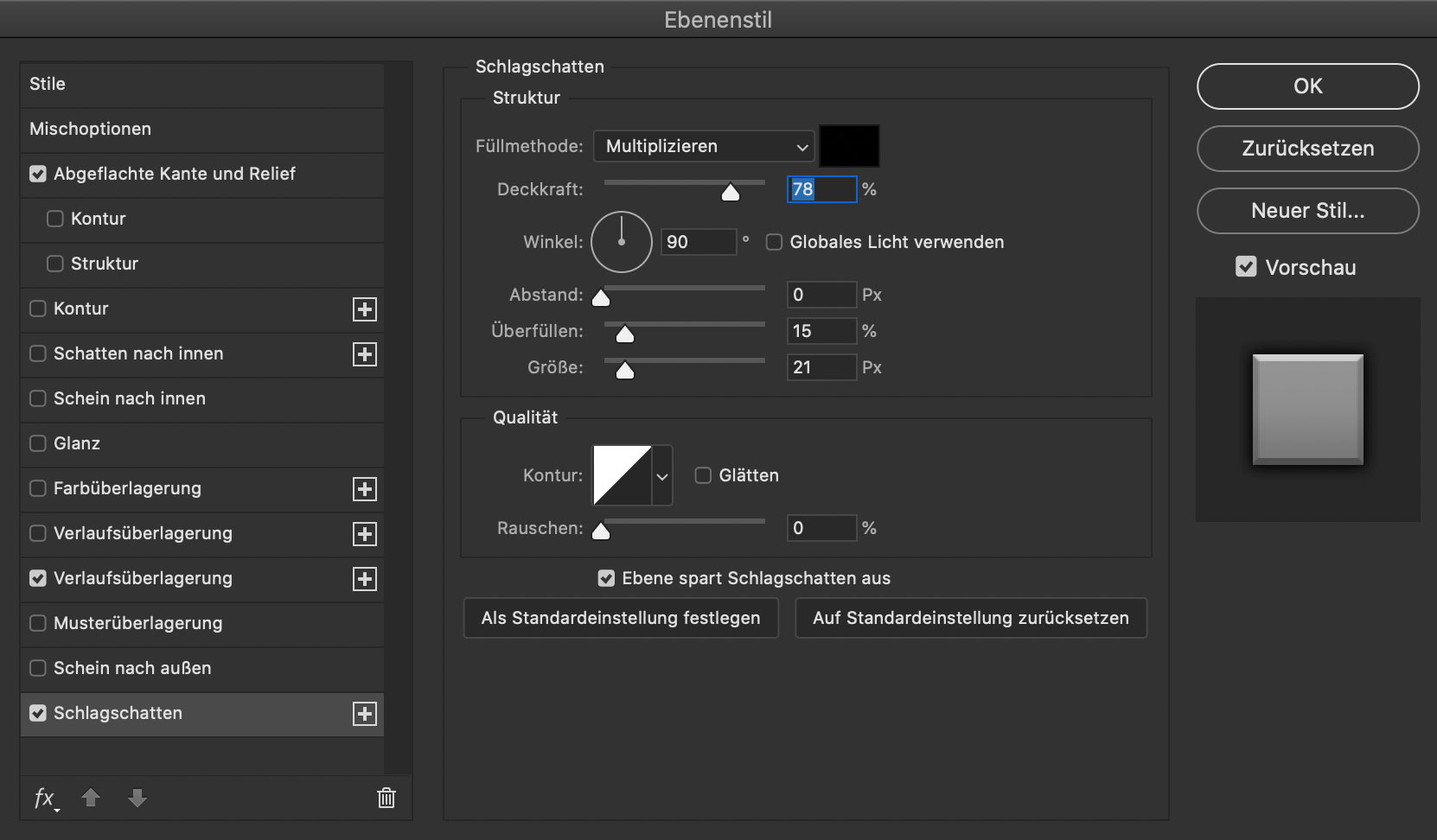Enable the Farbüberlagerung checkbox
1437x840 pixels.
pos(38,488)
